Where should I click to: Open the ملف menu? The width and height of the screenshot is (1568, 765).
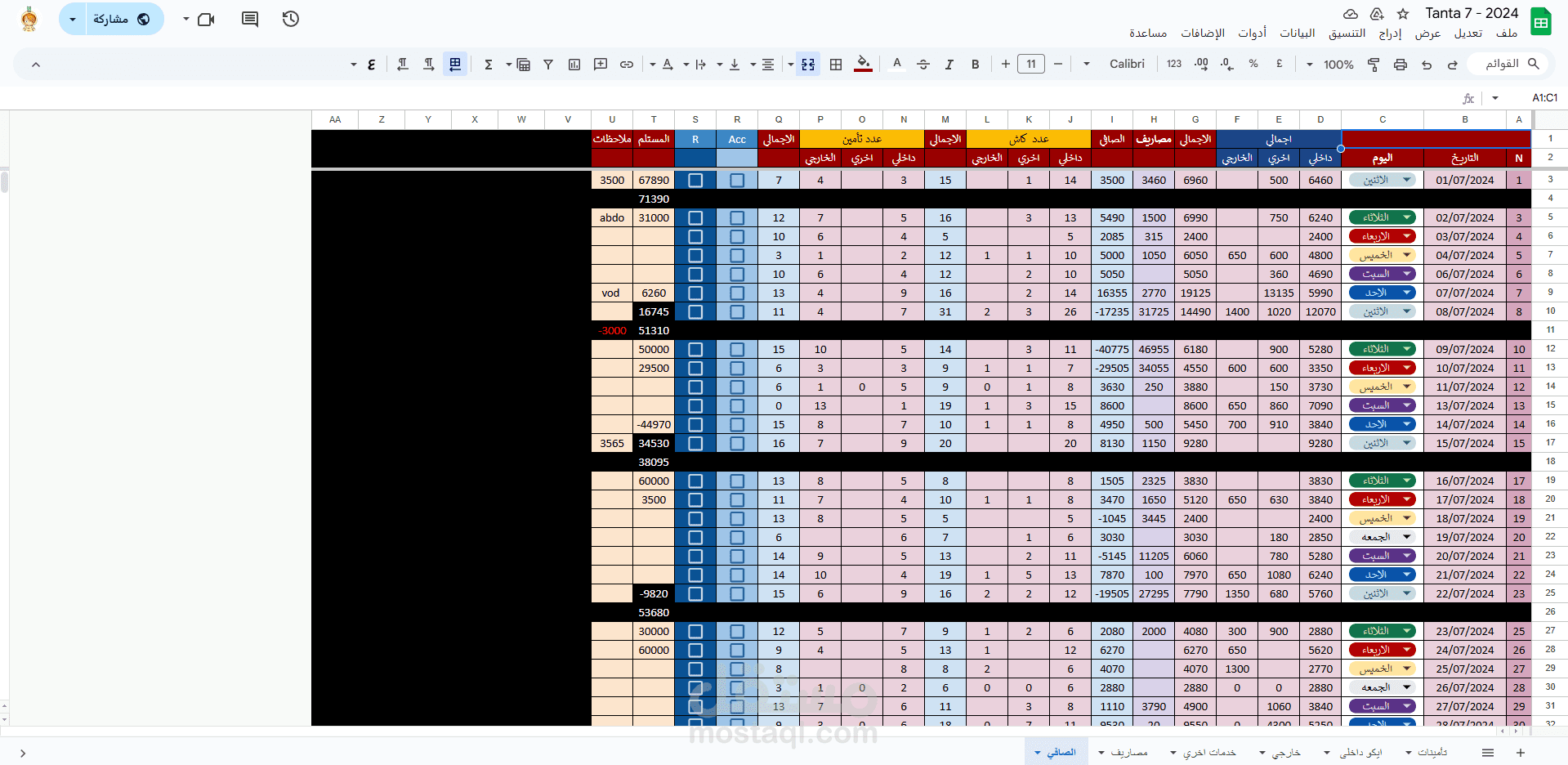tap(1507, 33)
